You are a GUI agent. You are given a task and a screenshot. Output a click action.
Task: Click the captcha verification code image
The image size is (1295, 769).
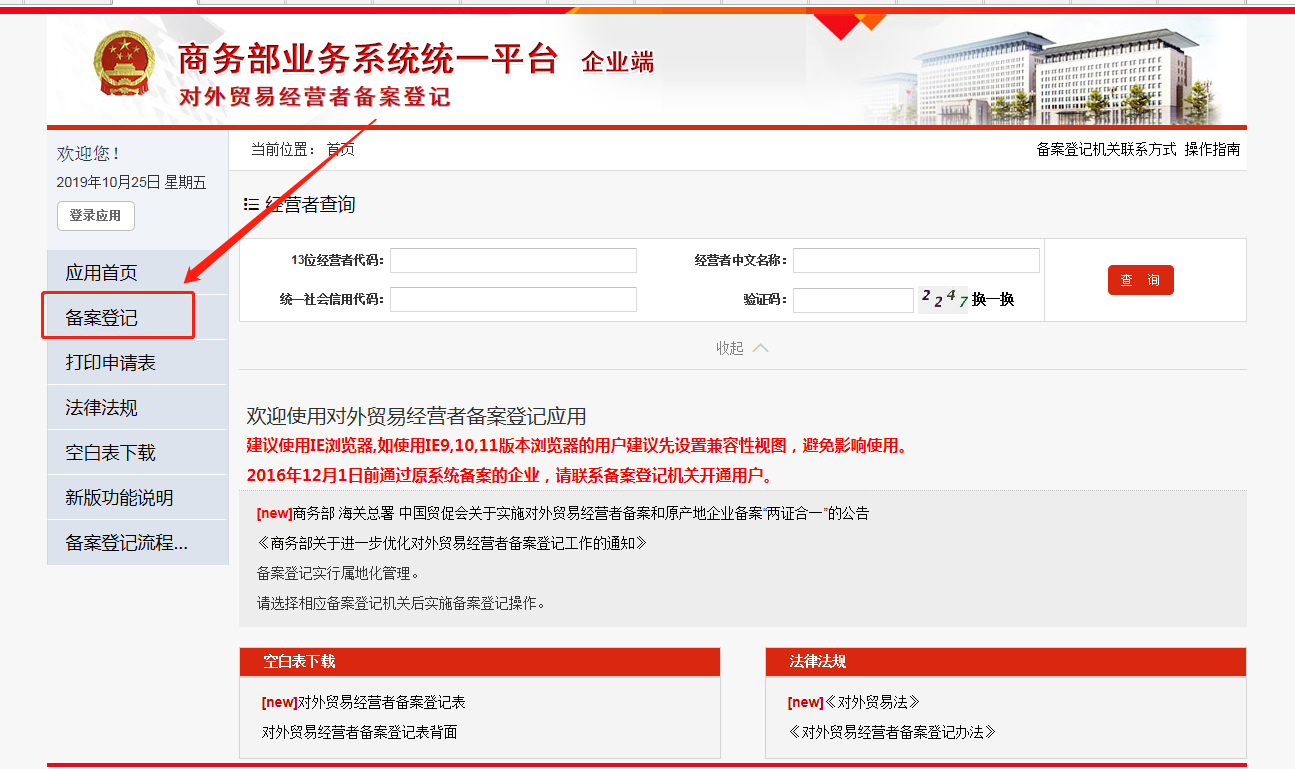[x=943, y=299]
